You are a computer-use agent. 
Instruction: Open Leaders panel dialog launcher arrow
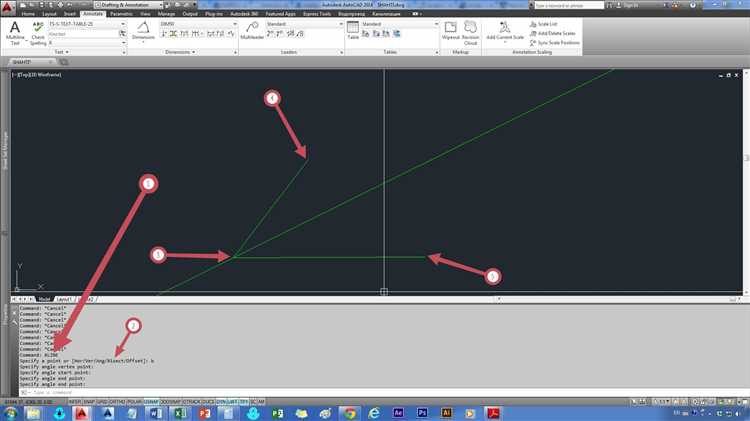point(341,52)
